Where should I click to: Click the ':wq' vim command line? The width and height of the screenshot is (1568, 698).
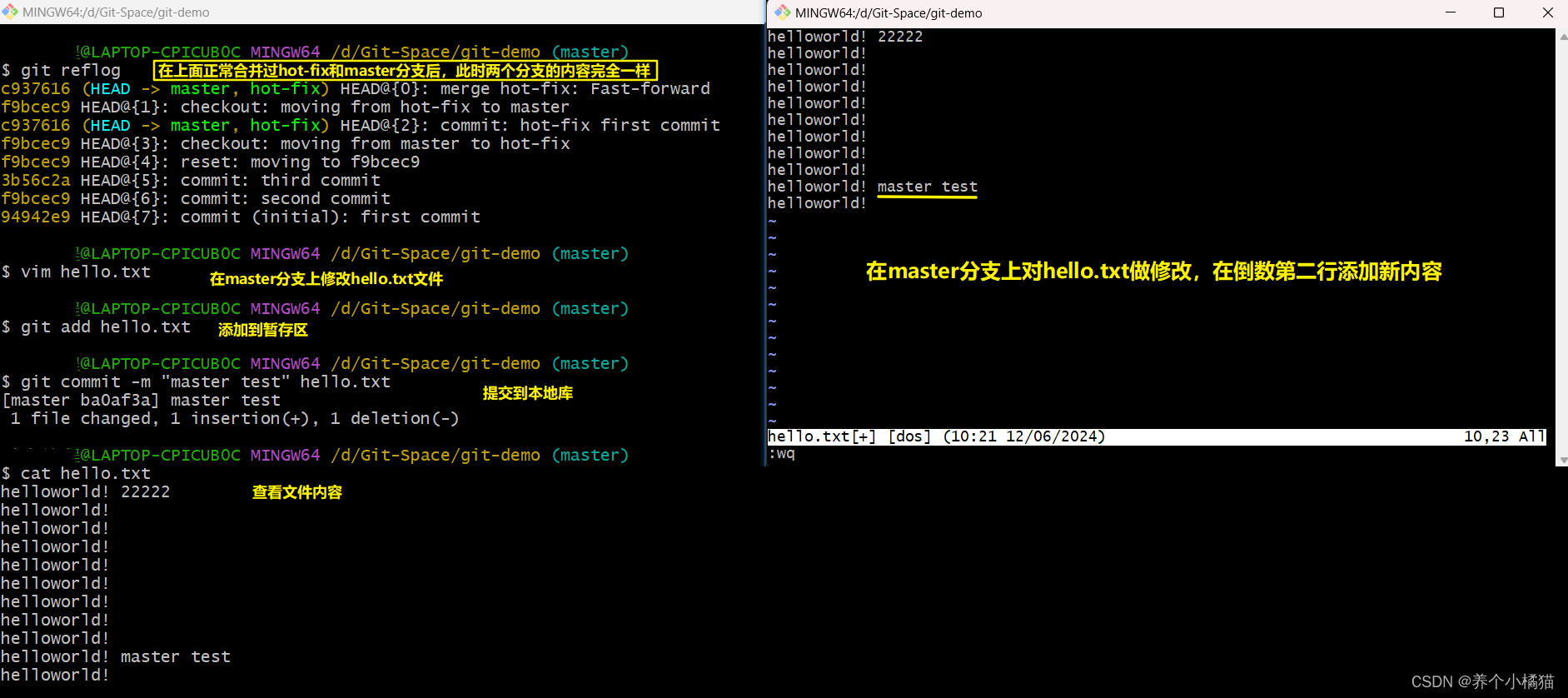point(782,454)
